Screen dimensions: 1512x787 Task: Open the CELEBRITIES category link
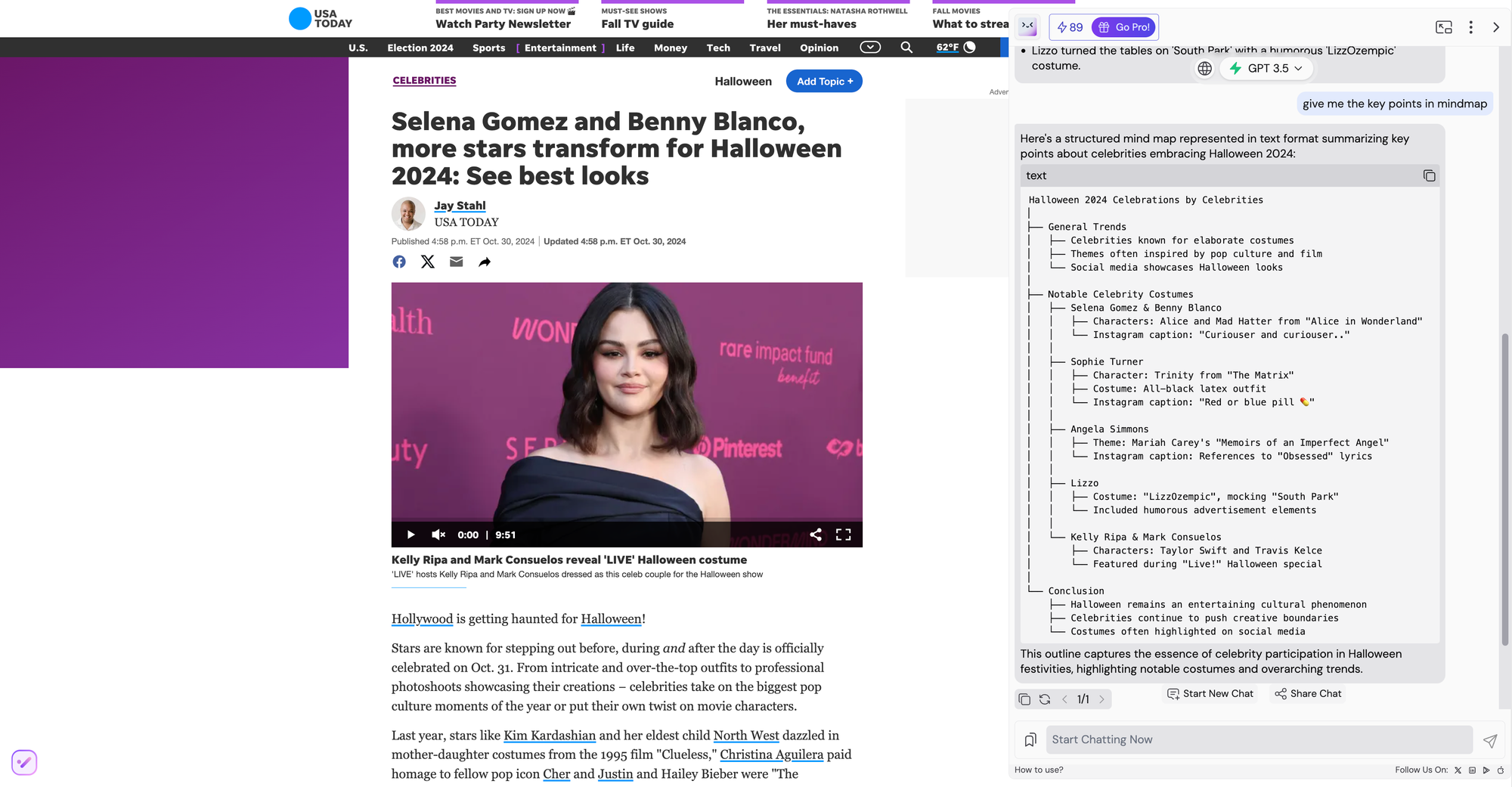coord(424,81)
